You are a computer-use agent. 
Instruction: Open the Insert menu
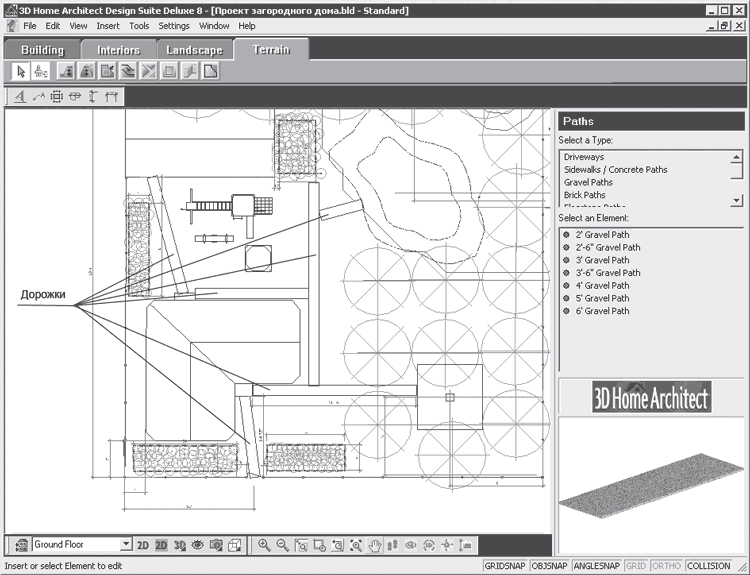(108, 26)
